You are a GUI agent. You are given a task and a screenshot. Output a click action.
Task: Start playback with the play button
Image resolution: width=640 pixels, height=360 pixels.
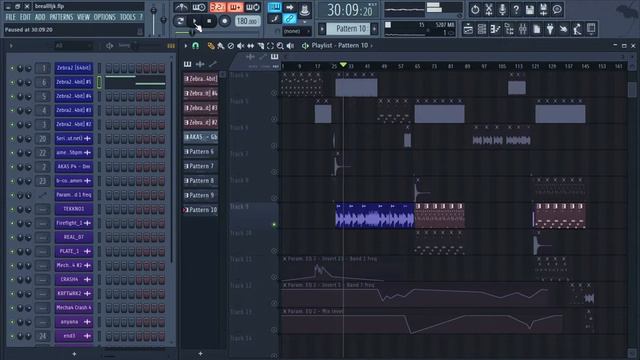(195, 21)
